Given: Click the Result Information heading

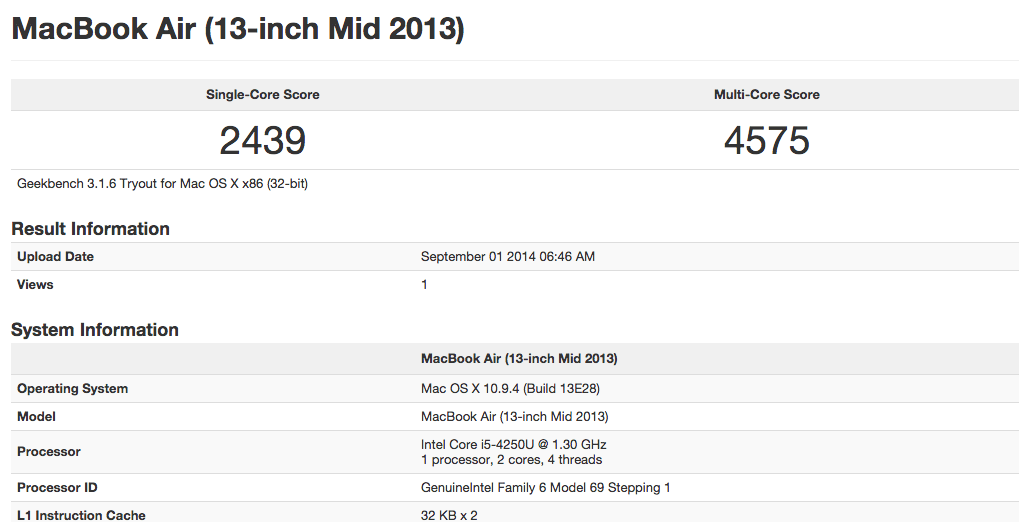Looking at the screenshot, I should pos(90,229).
